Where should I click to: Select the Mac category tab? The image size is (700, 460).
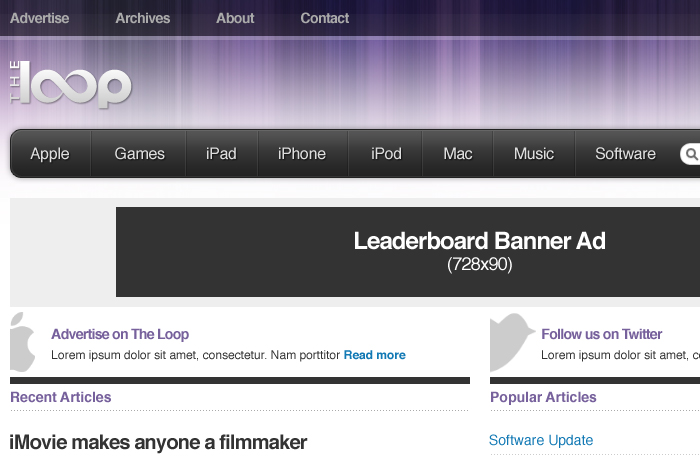click(458, 154)
